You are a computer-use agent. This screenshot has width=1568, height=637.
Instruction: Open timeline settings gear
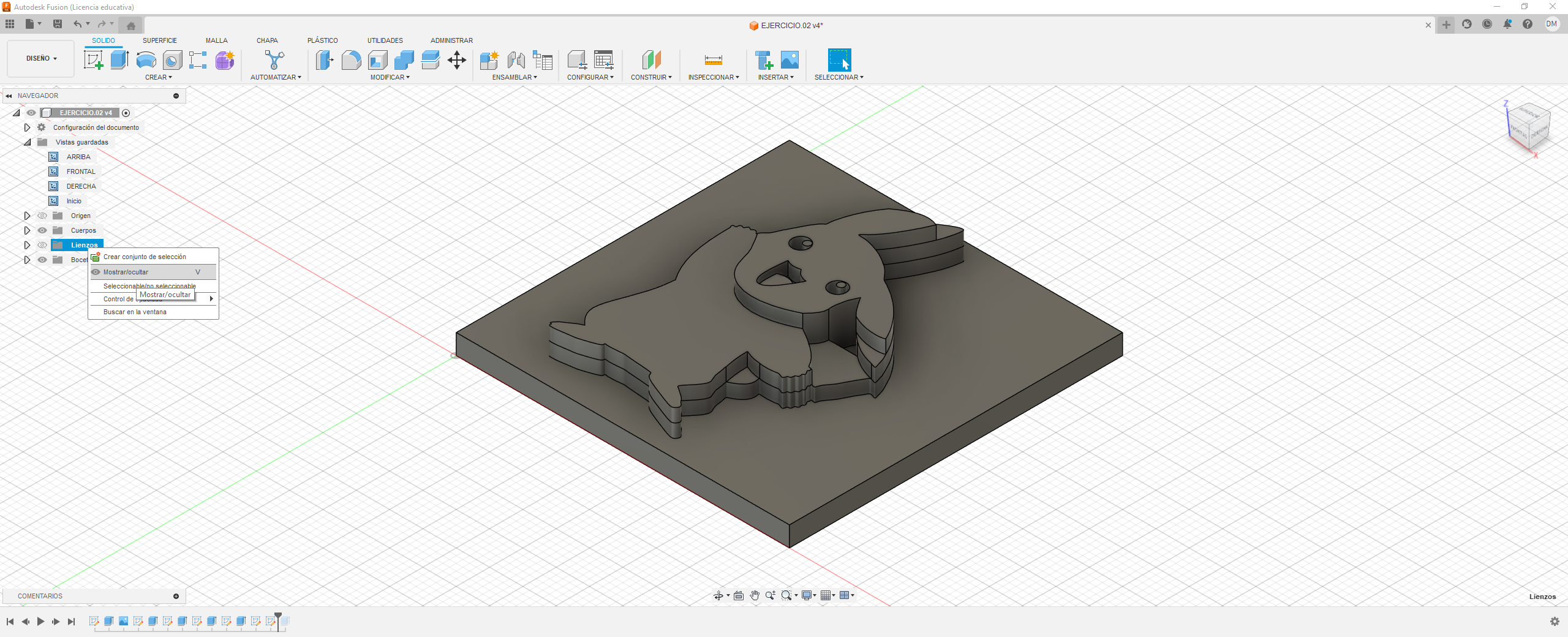[x=1555, y=621]
